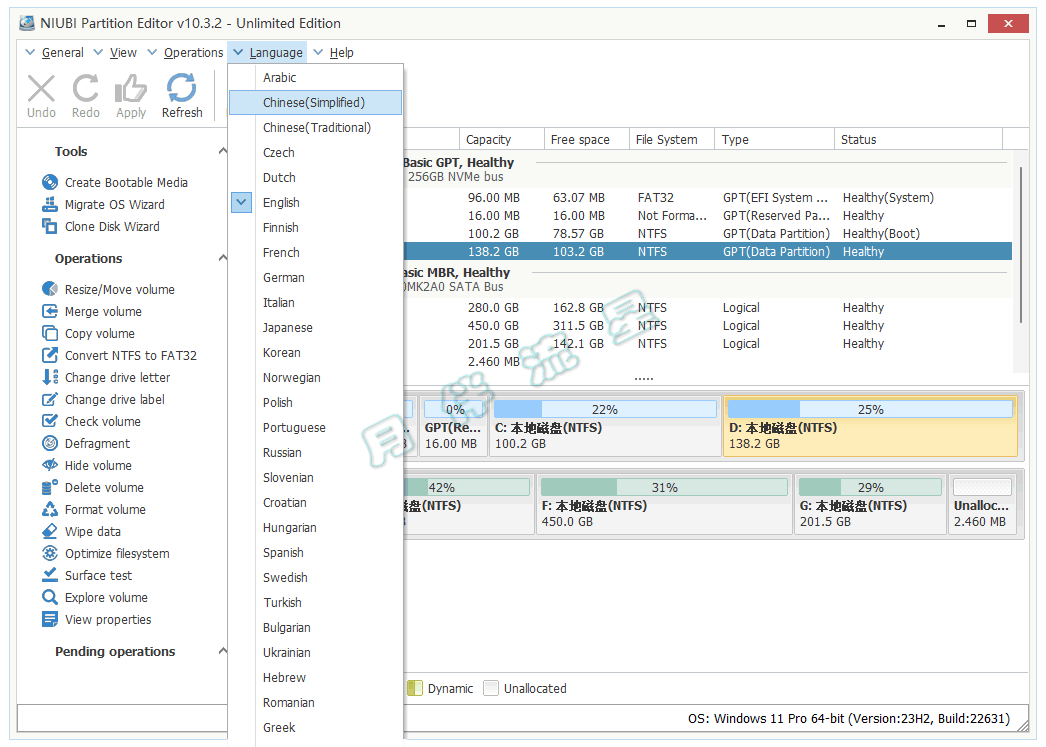Click the Status column header
Screen dimensions: 1046x747
(919, 139)
